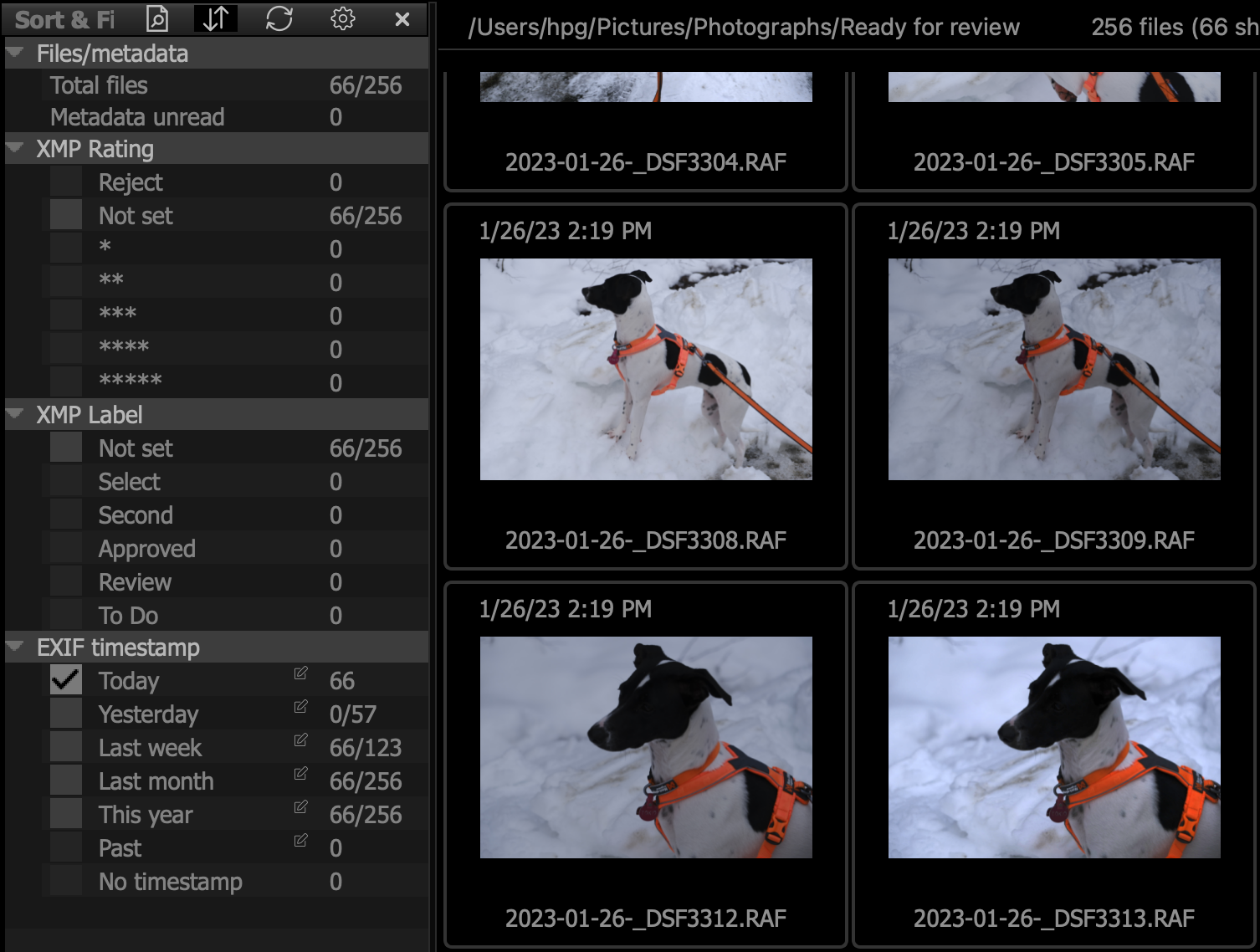The width and height of the screenshot is (1260, 952).
Task: Click the edit icon beside Today
Action: 300,673
